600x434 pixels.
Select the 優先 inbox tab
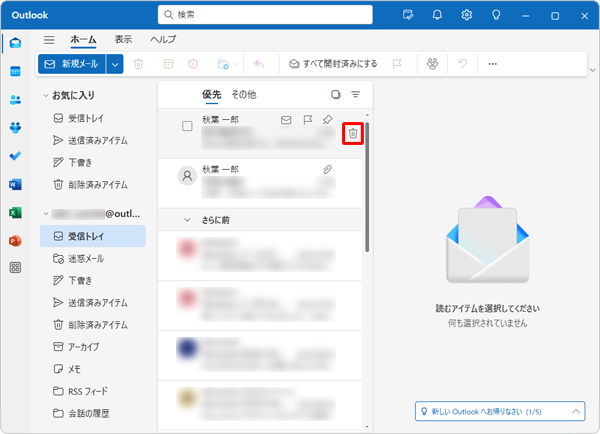click(212, 95)
